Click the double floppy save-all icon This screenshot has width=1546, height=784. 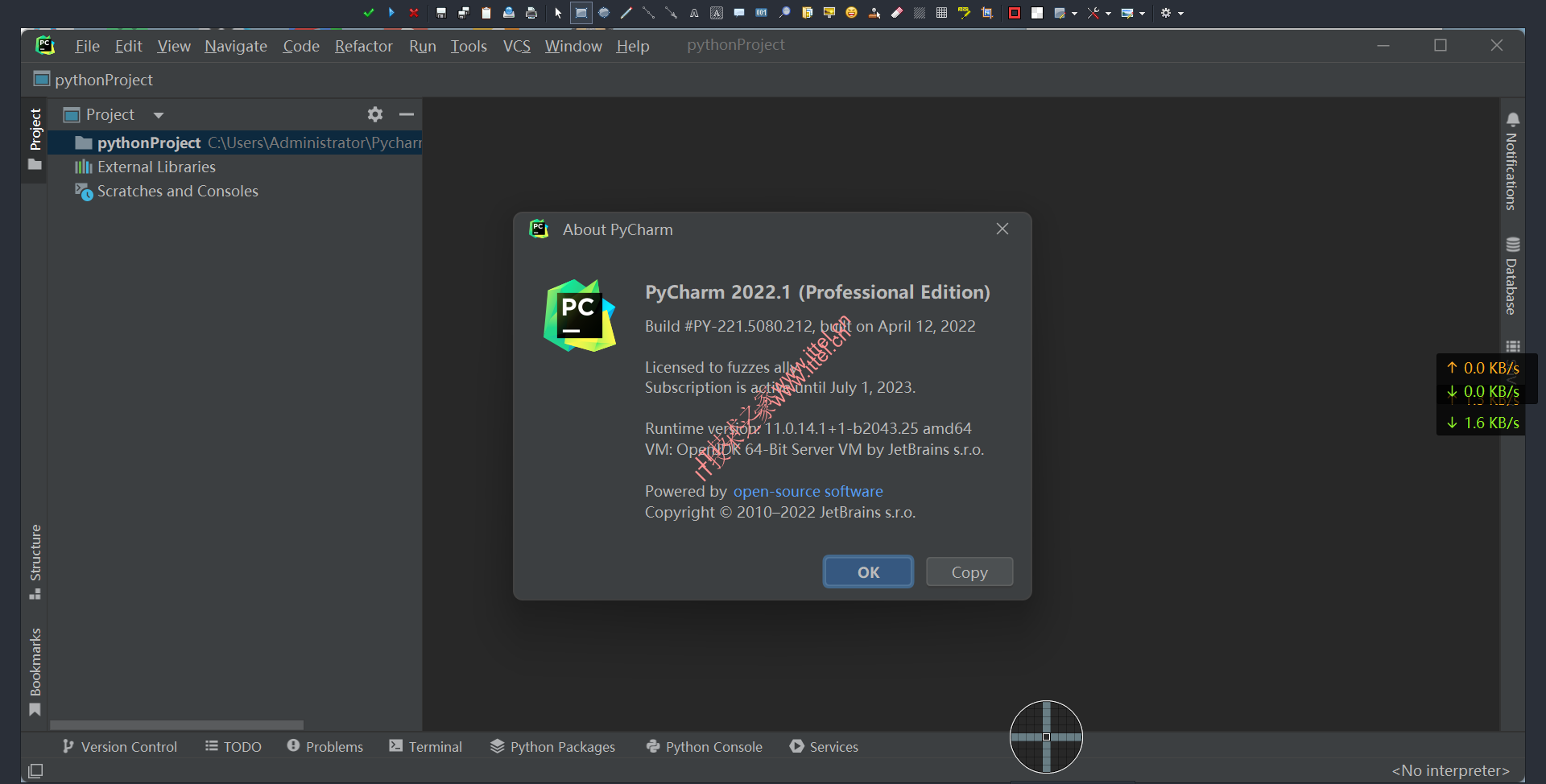[464, 13]
